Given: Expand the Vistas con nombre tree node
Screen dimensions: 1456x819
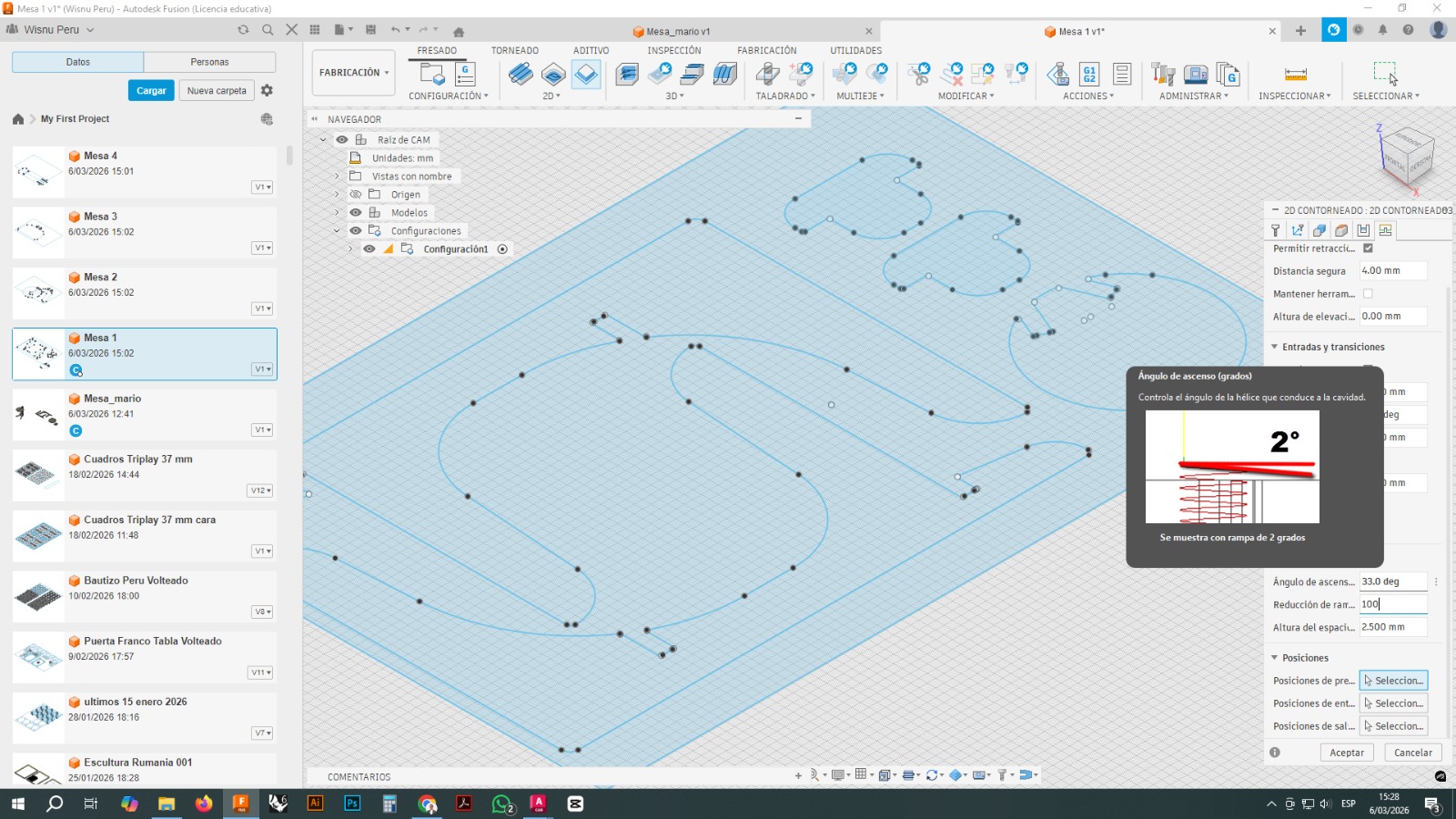Looking at the screenshot, I should (337, 176).
